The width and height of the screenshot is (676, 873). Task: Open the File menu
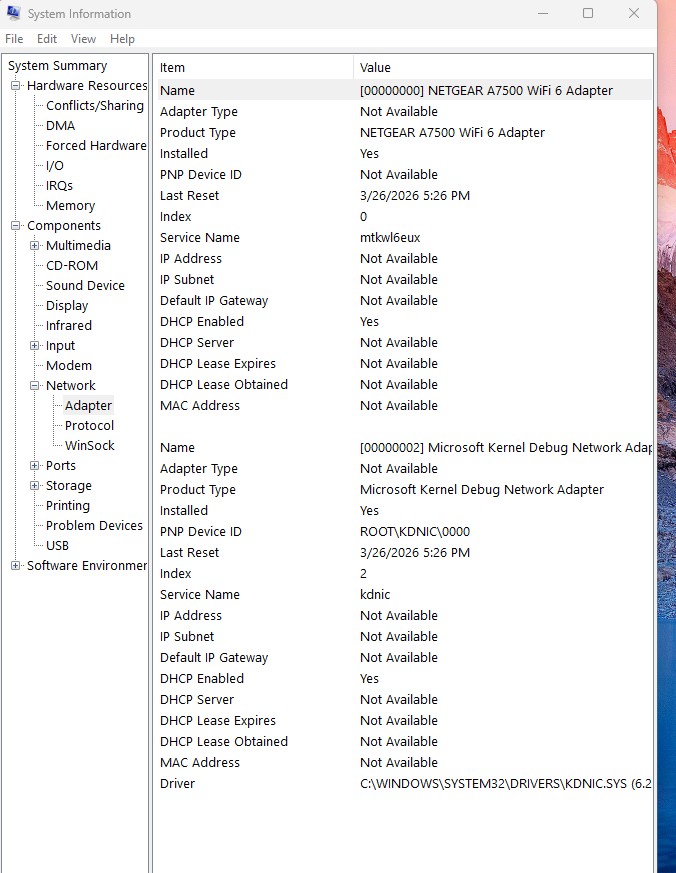coord(14,39)
